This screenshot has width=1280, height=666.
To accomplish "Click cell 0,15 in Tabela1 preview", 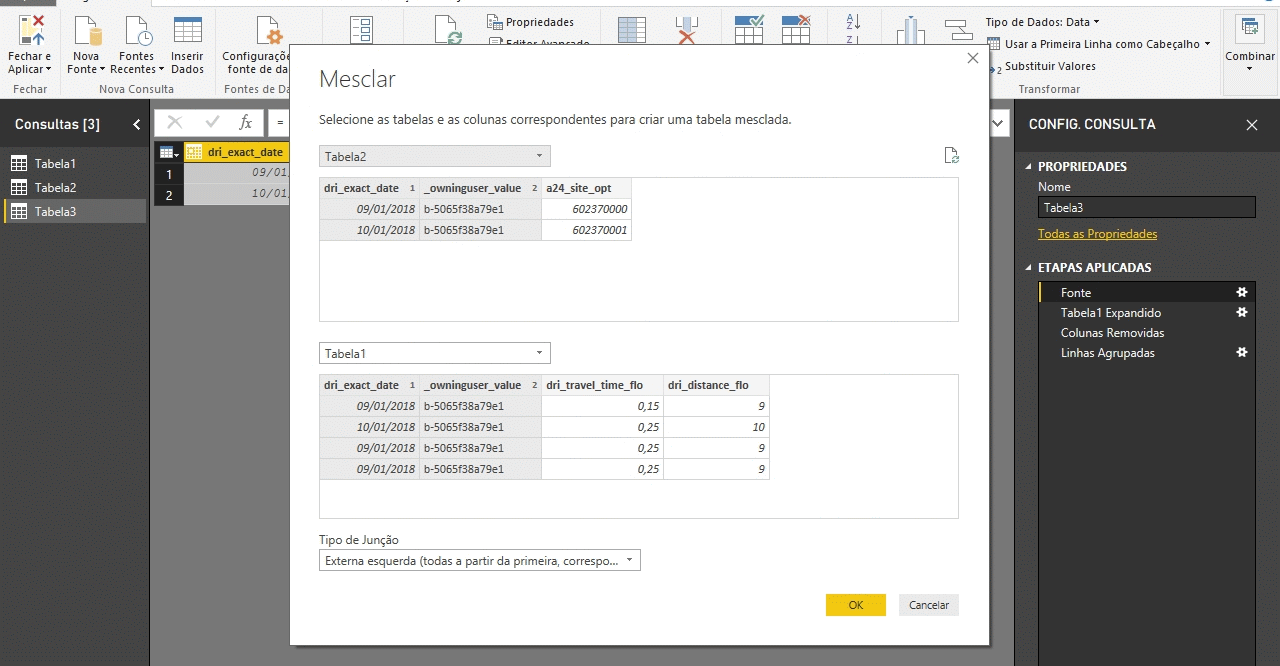I will pyautogui.click(x=602, y=406).
